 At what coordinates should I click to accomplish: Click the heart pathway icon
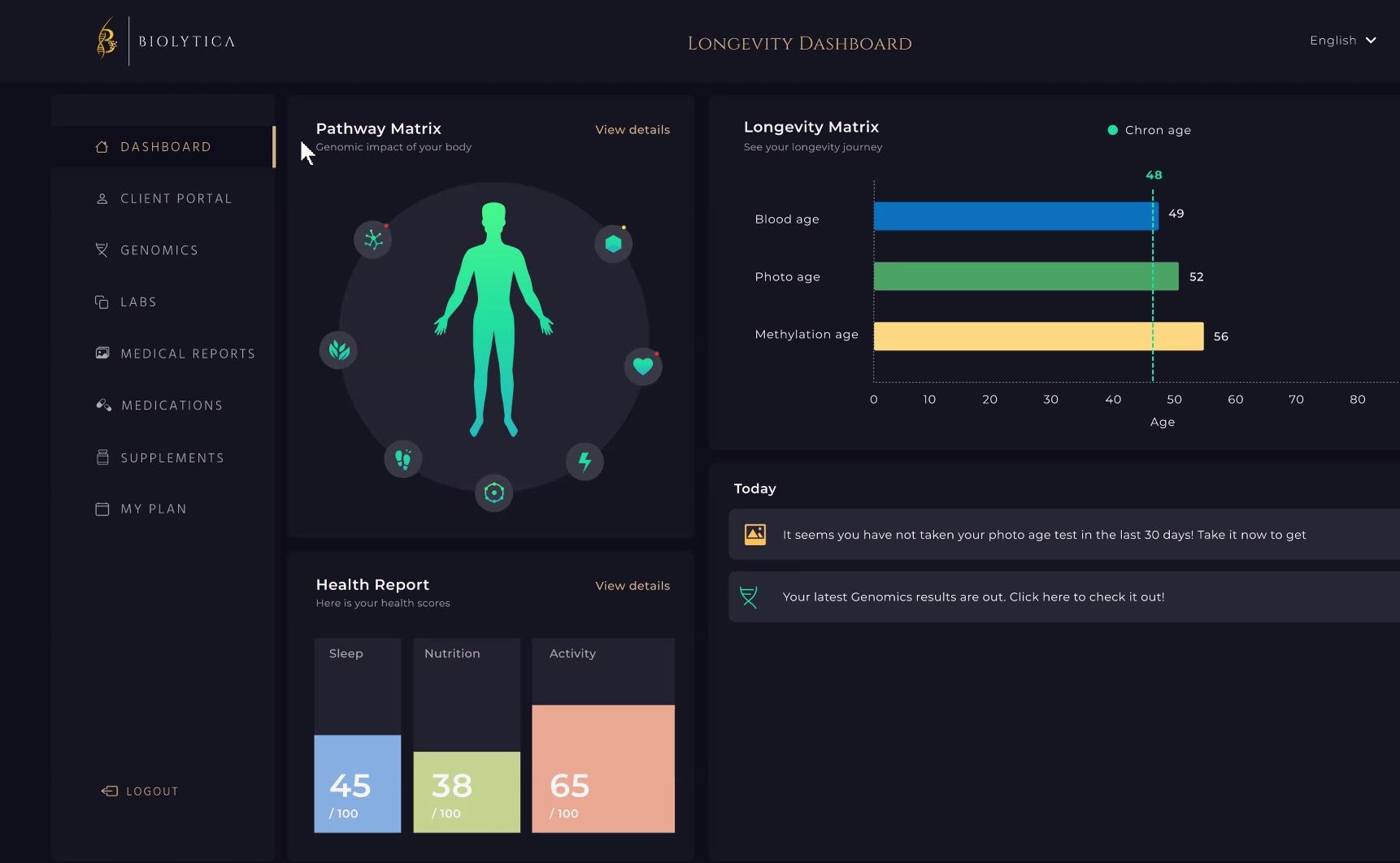pyautogui.click(x=643, y=366)
